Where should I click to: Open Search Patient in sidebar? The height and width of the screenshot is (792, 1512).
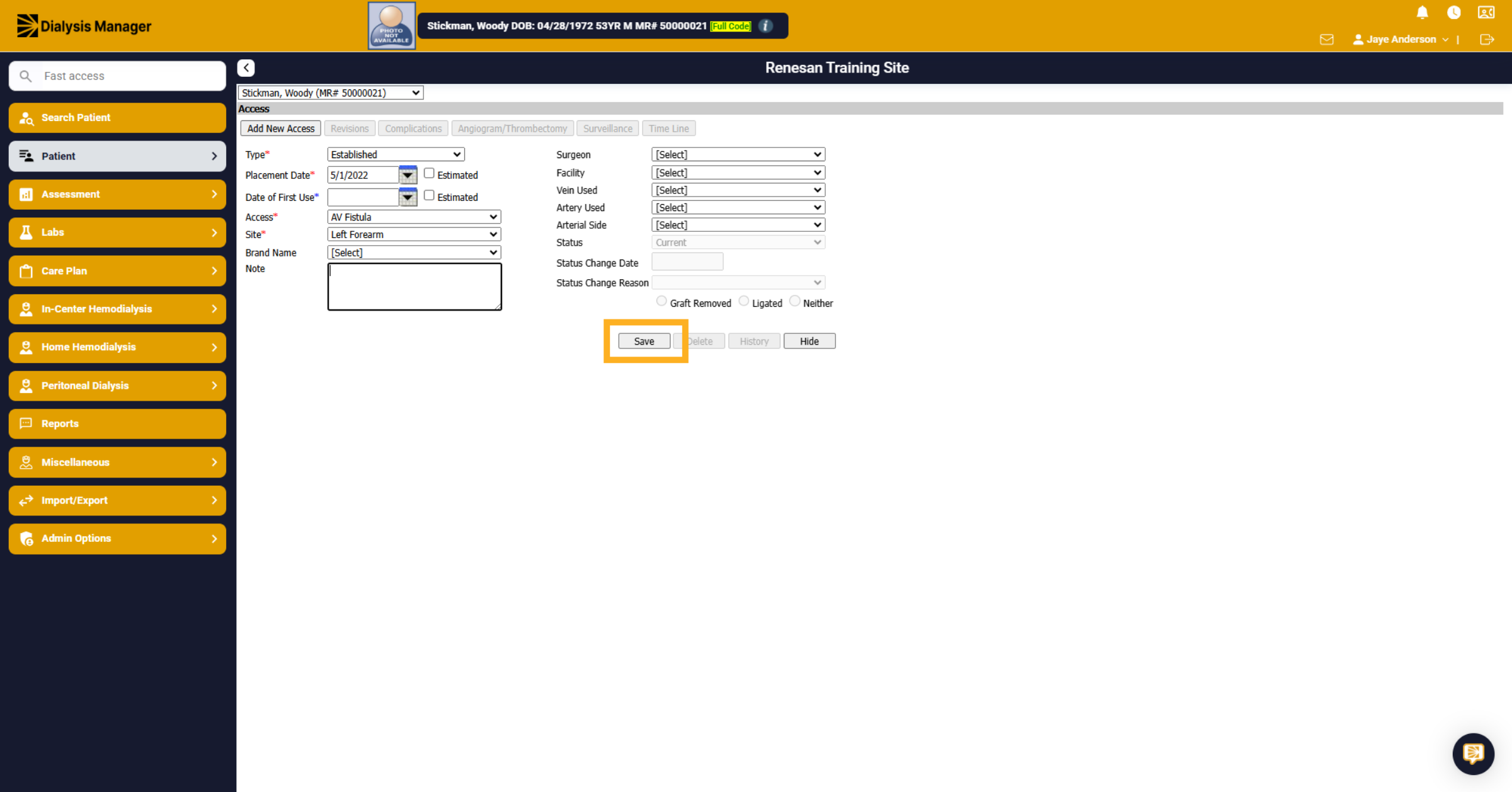[x=117, y=118]
